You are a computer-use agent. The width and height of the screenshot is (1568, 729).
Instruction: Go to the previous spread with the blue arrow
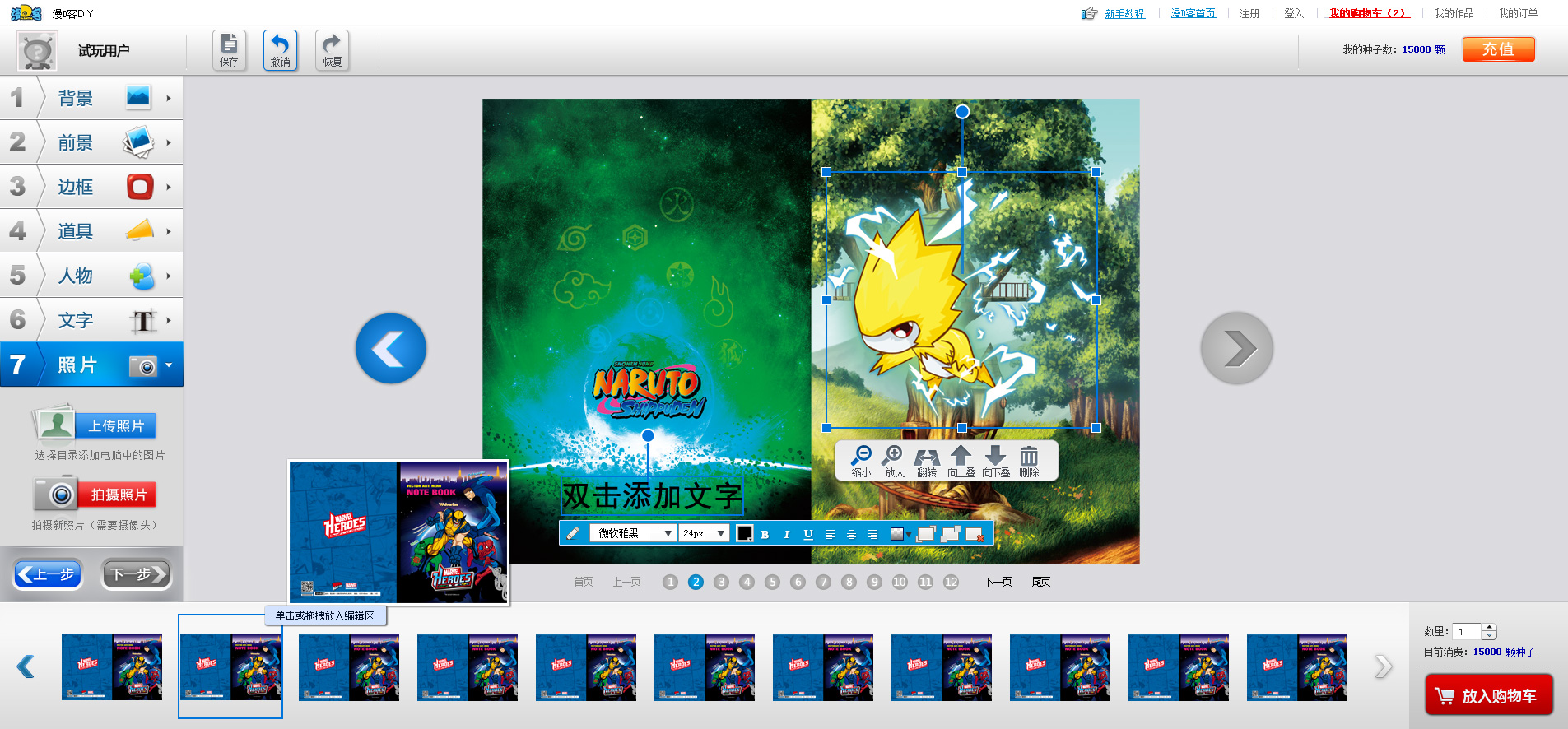[391, 348]
